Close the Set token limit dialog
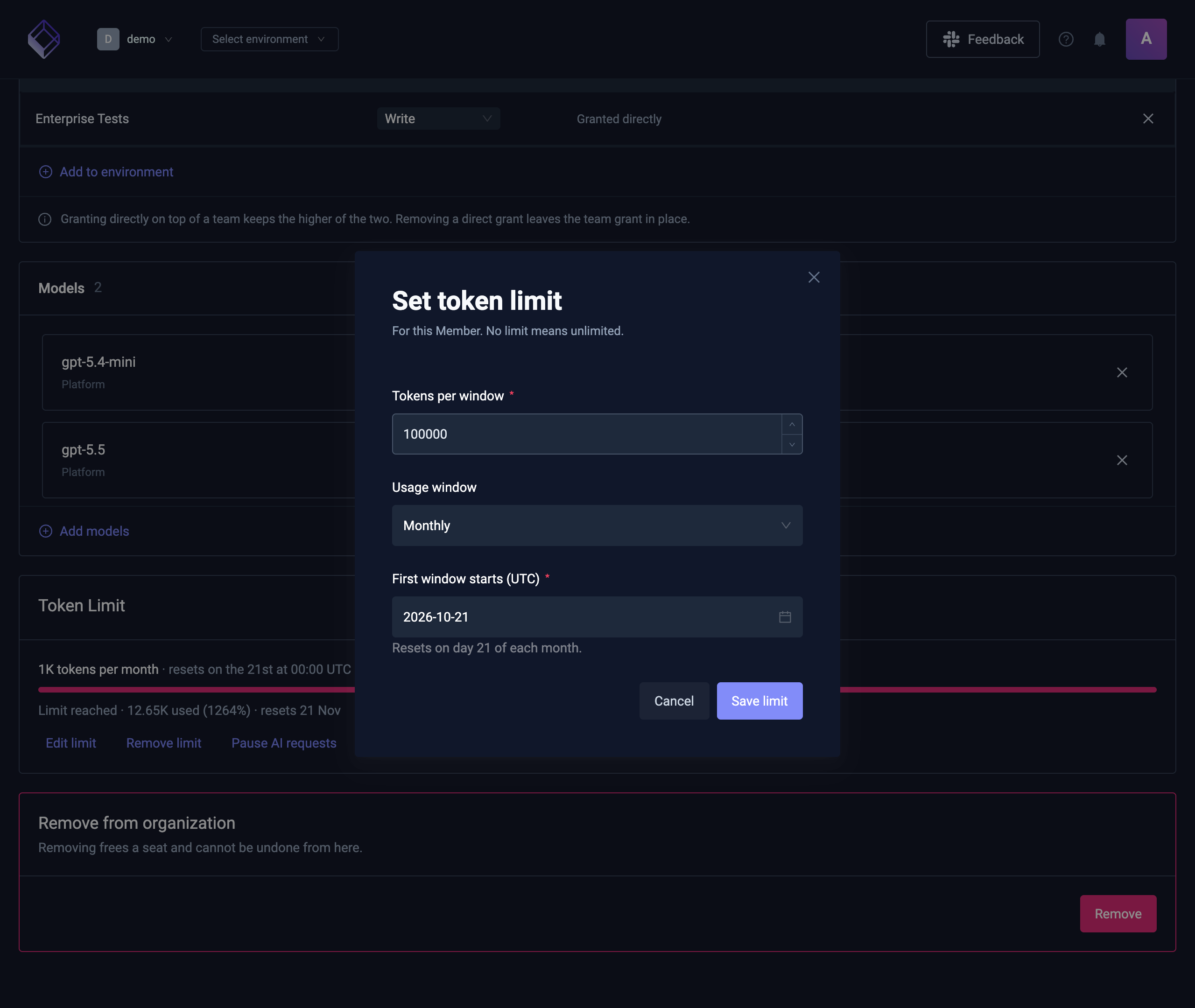 (814, 277)
